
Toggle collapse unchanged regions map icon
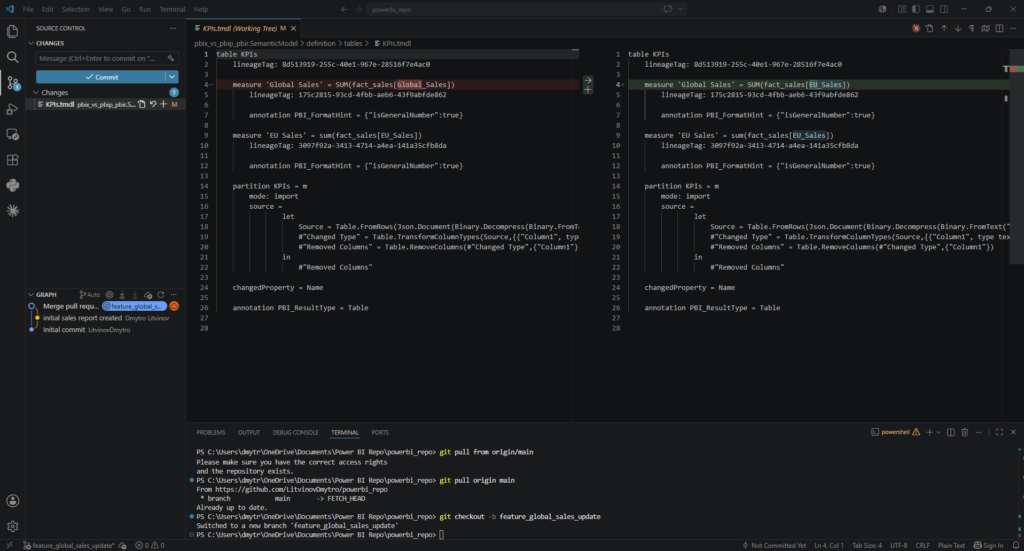(x=985, y=28)
